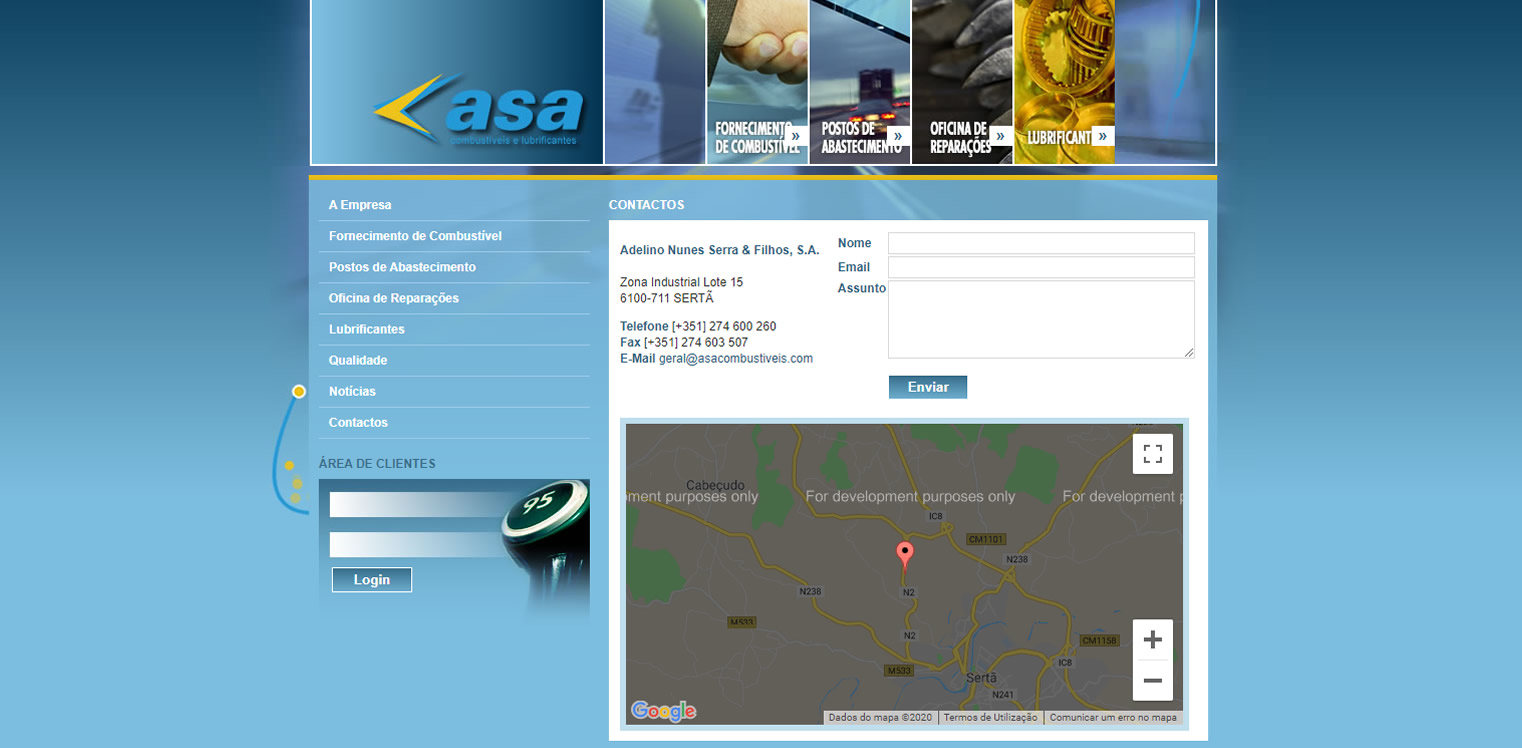
Task: Click the fax number 274 603 507
Action: (696, 342)
